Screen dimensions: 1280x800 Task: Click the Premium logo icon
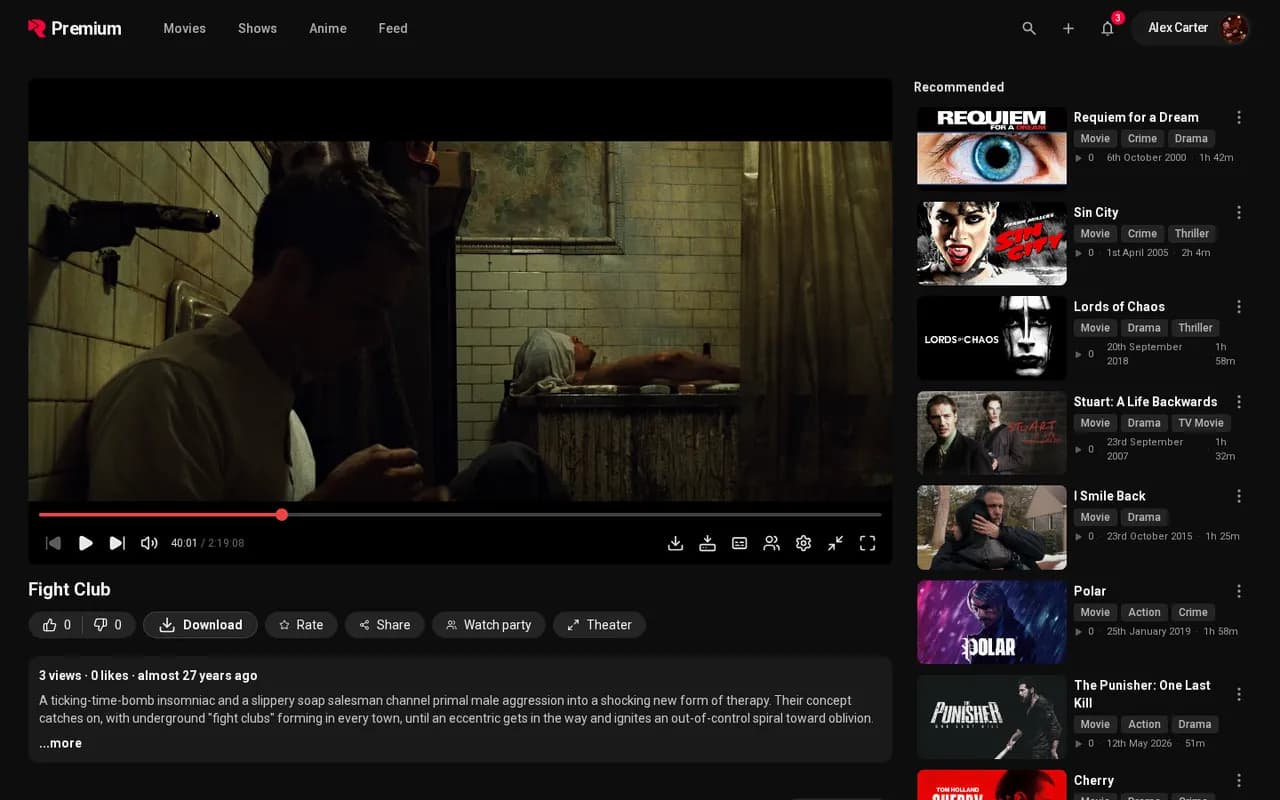tap(37, 28)
